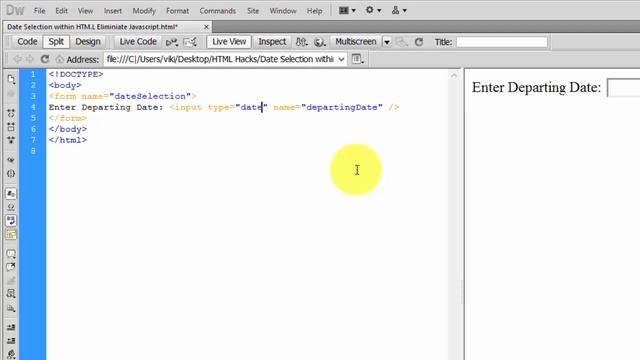Open the Live View options menu icon
The image size is (640, 360).
pyautogui.click(x=358, y=59)
